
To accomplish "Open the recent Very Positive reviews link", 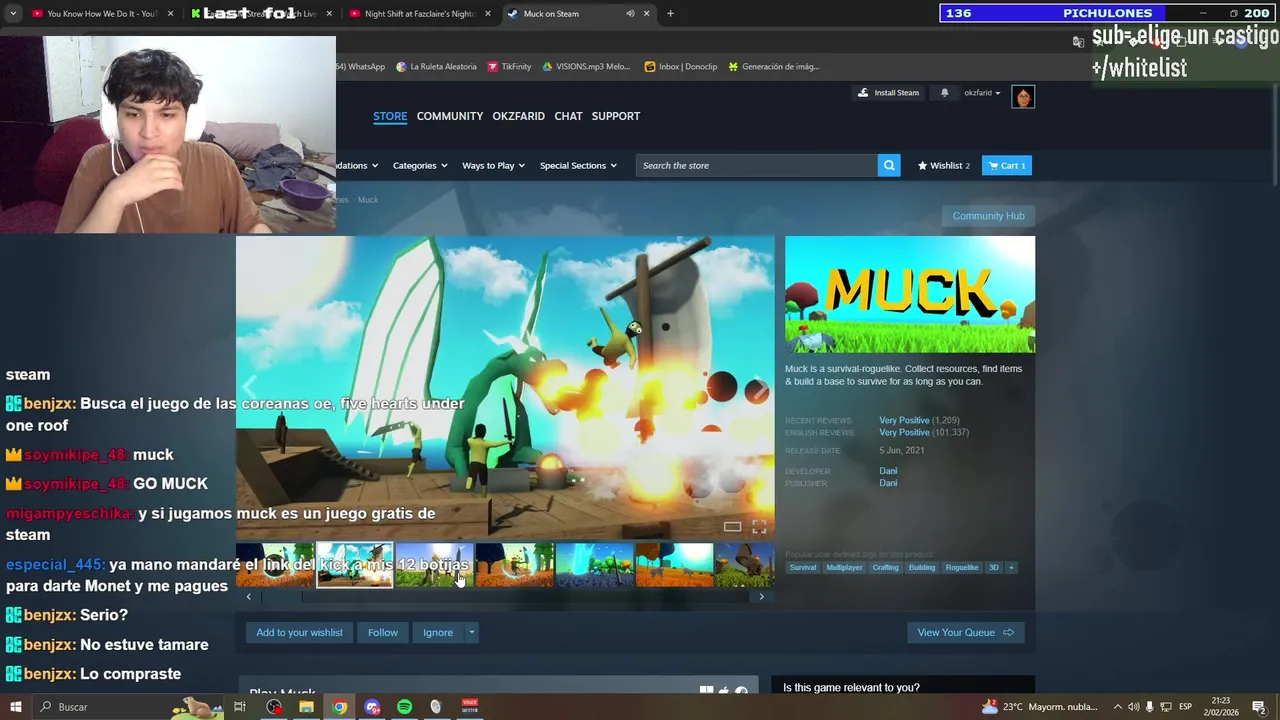I will (x=904, y=420).
